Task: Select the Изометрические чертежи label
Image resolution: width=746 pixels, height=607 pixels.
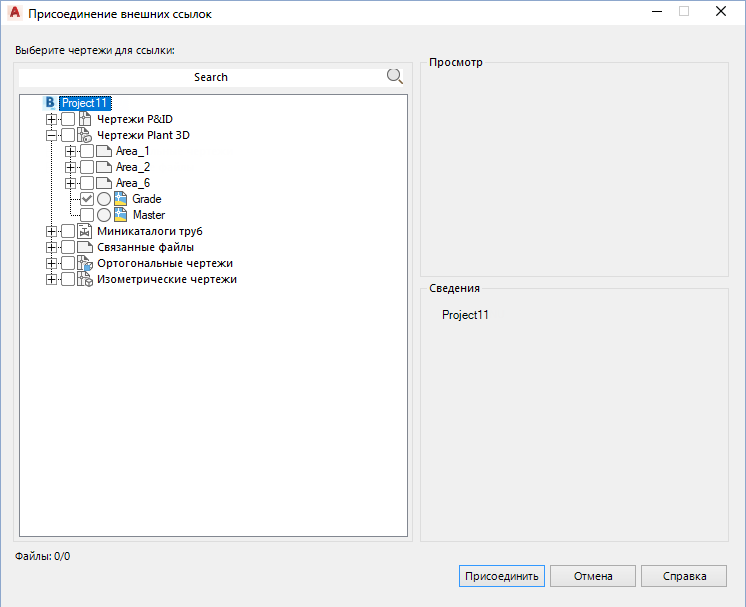Action: 167,279
